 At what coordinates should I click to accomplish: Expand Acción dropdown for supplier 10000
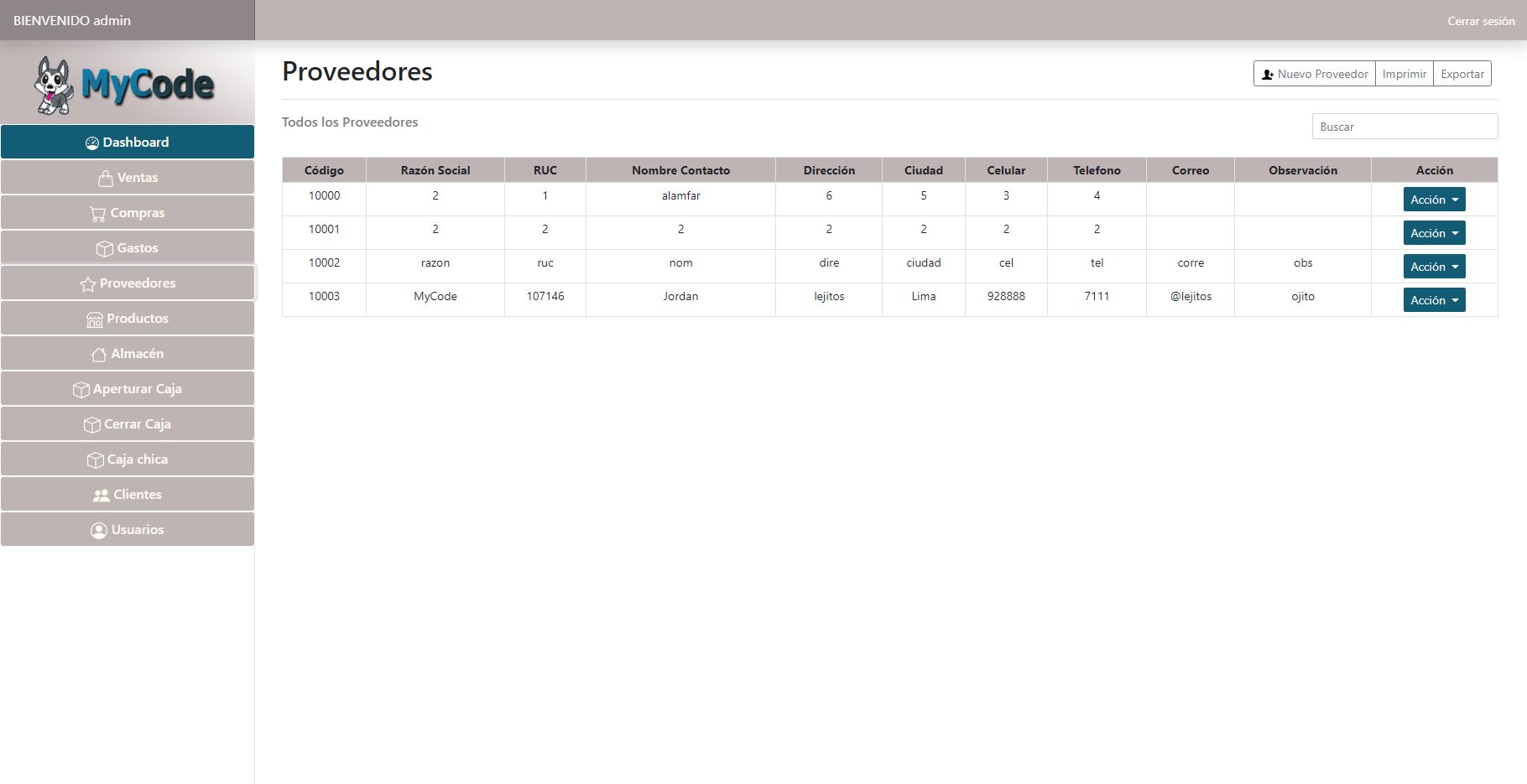point(1434,200)
